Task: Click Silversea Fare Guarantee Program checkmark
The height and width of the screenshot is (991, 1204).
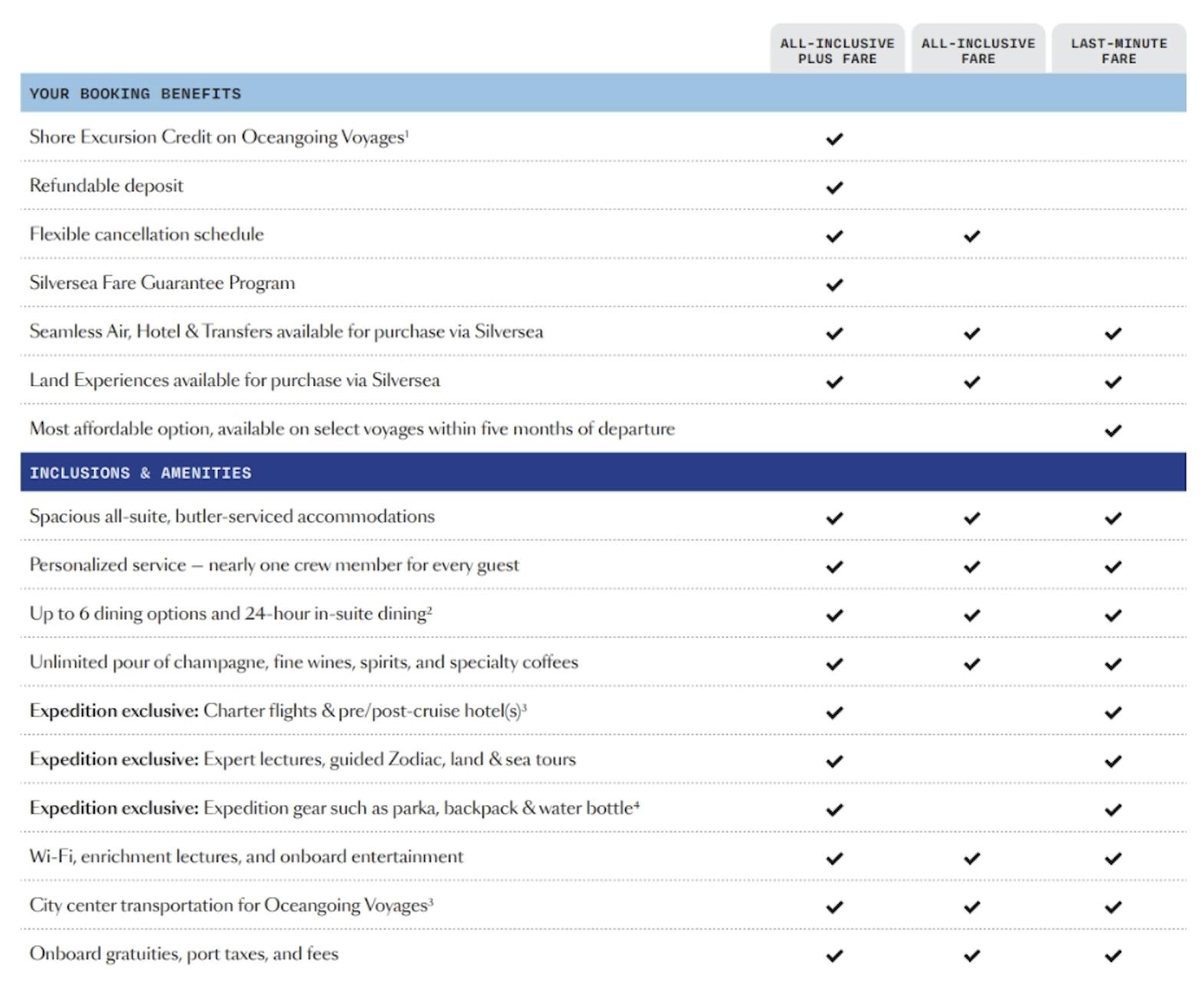Action: [834, 285]
